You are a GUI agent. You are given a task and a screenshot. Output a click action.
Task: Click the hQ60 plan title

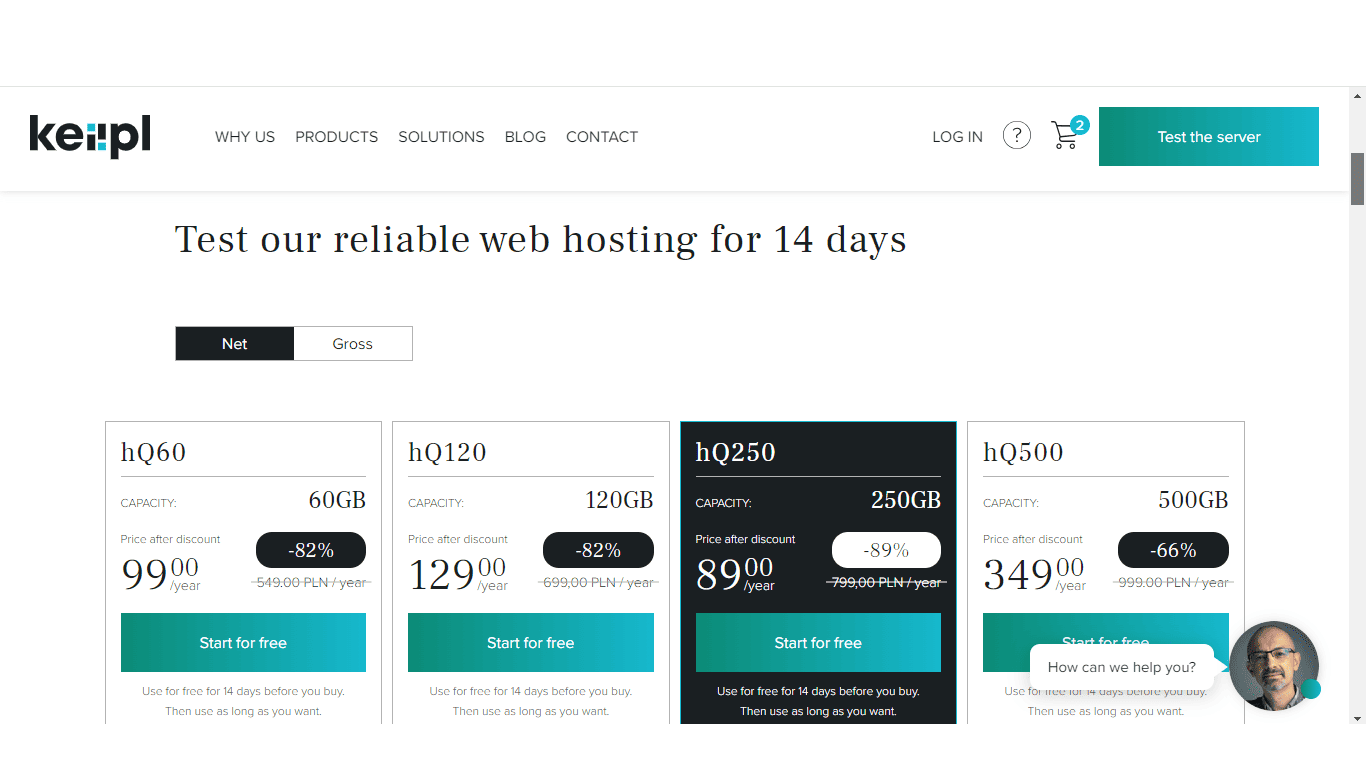(x=154, y=452)
